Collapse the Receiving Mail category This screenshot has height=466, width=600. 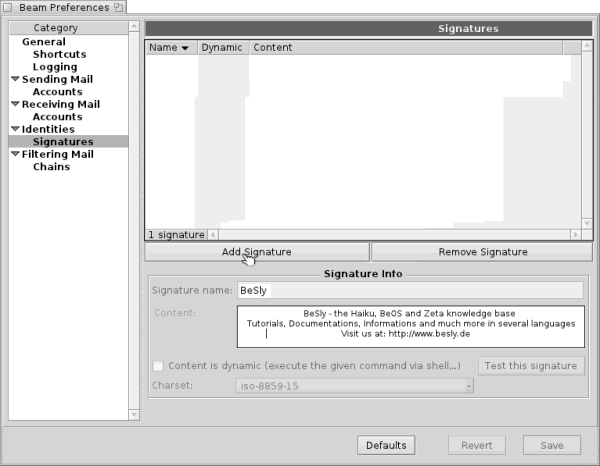[15, 104]
